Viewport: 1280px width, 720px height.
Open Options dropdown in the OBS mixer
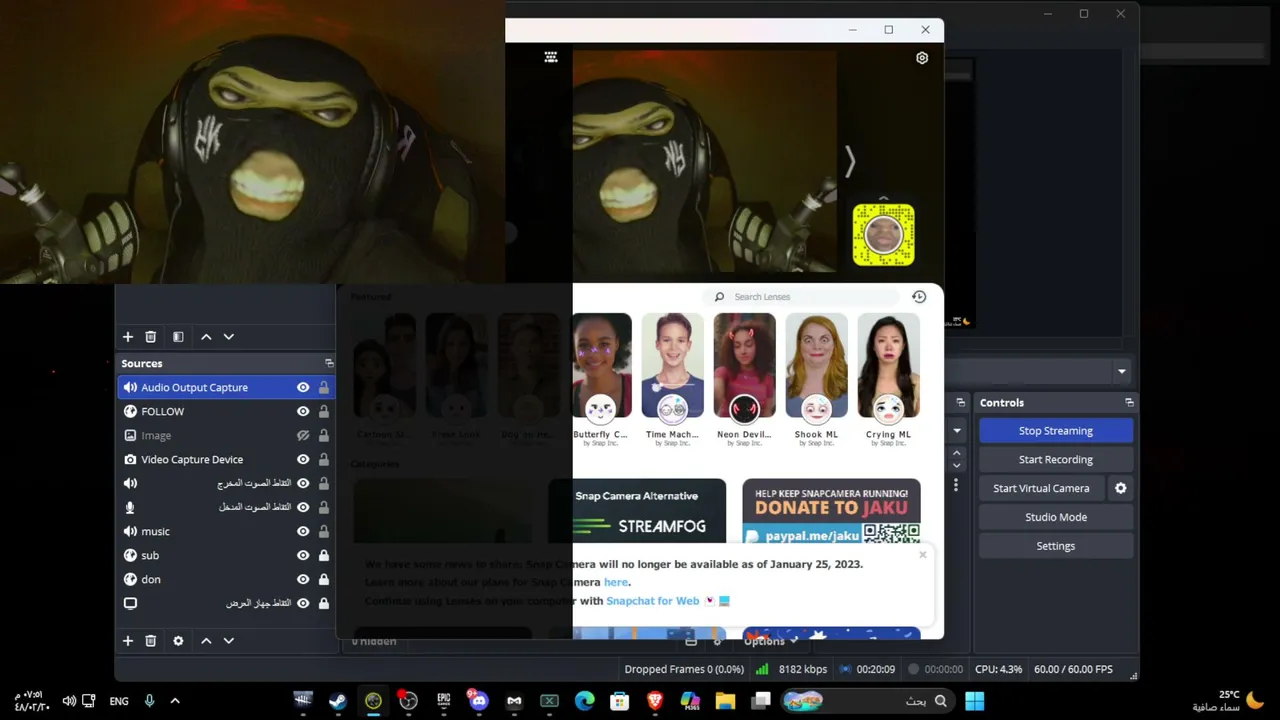click(770, 641)
